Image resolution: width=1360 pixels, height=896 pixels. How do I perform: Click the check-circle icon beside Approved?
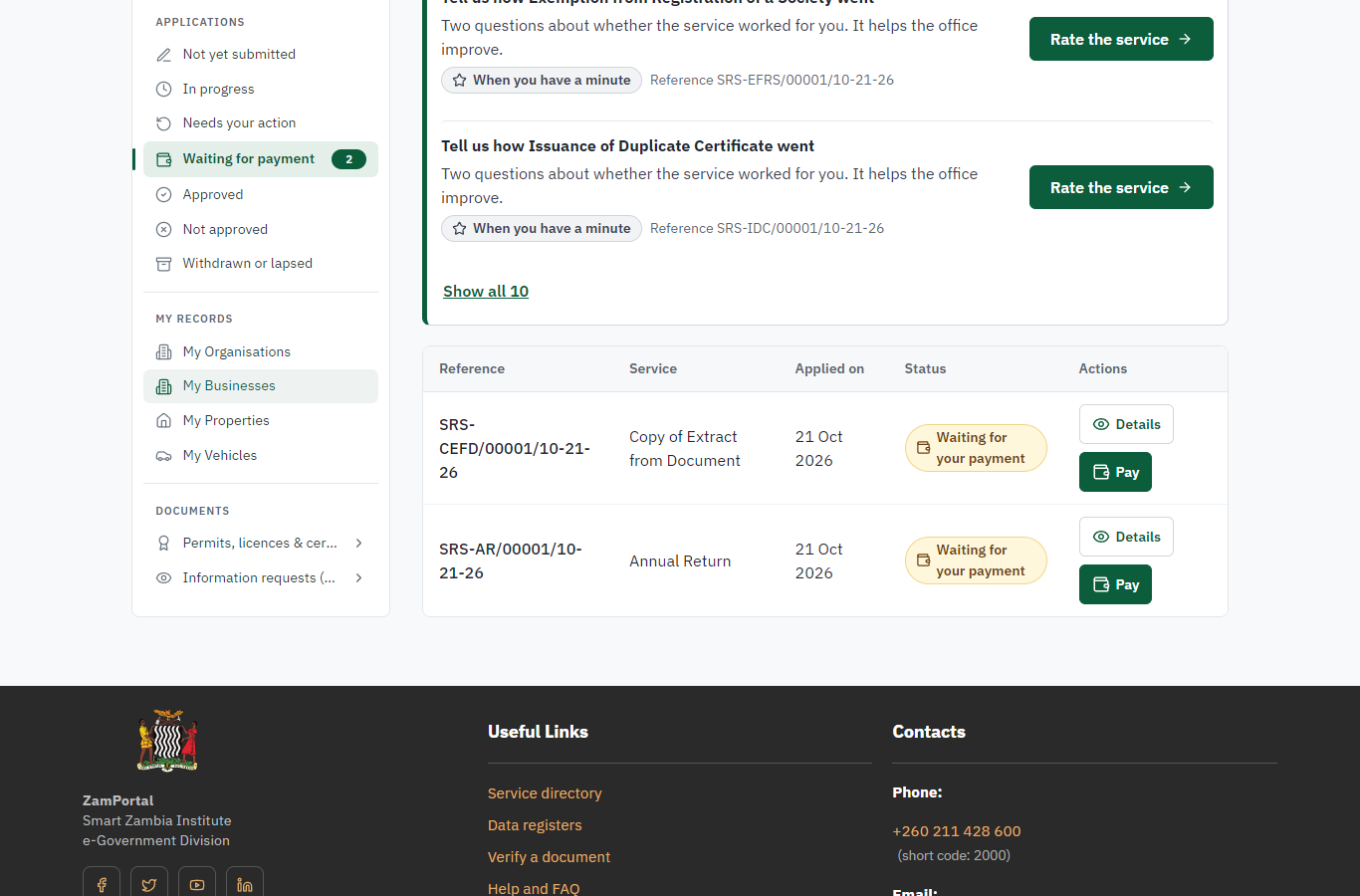(164, 195)
